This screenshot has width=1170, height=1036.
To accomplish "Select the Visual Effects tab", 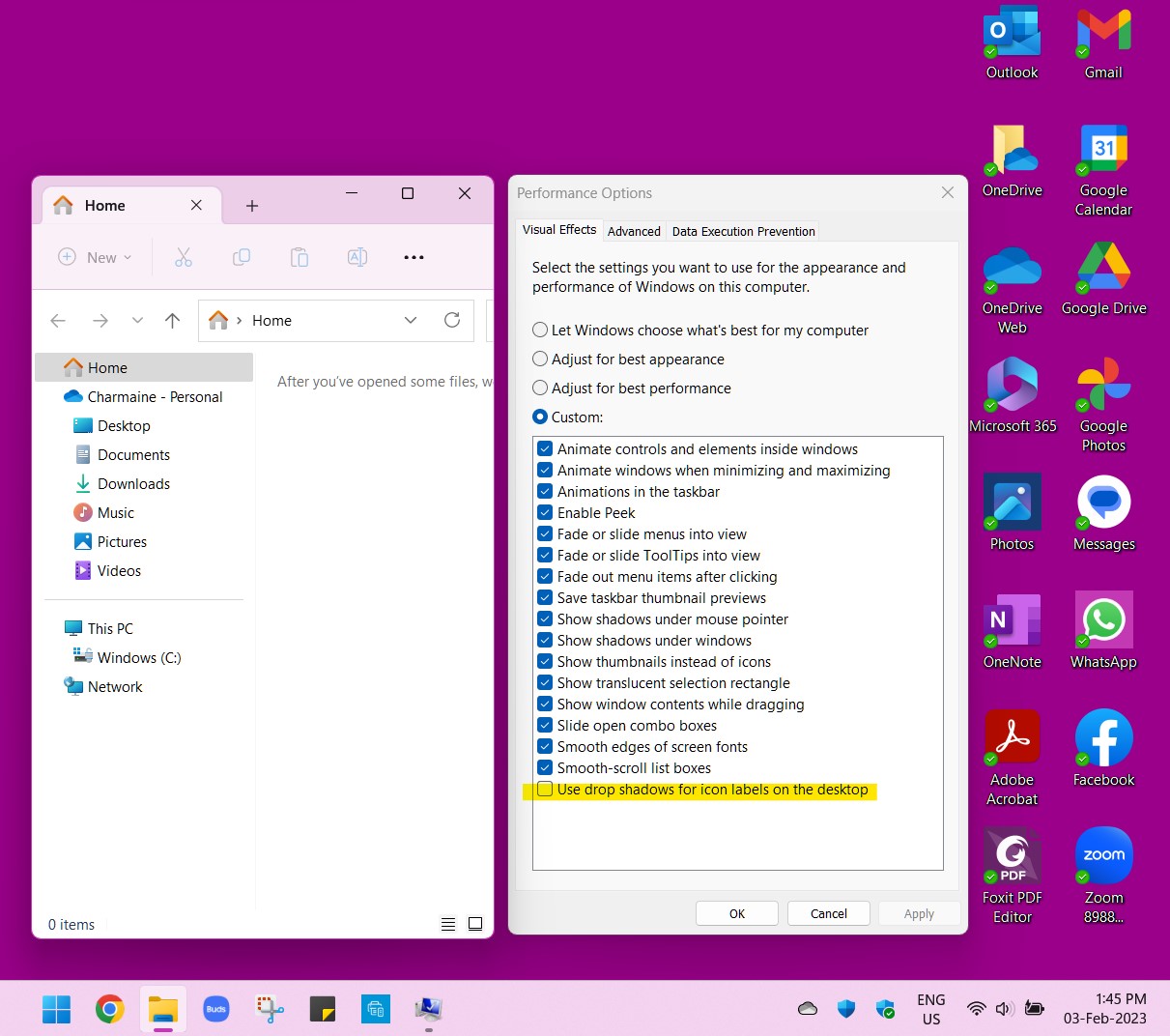I will [x=559, y=230].
